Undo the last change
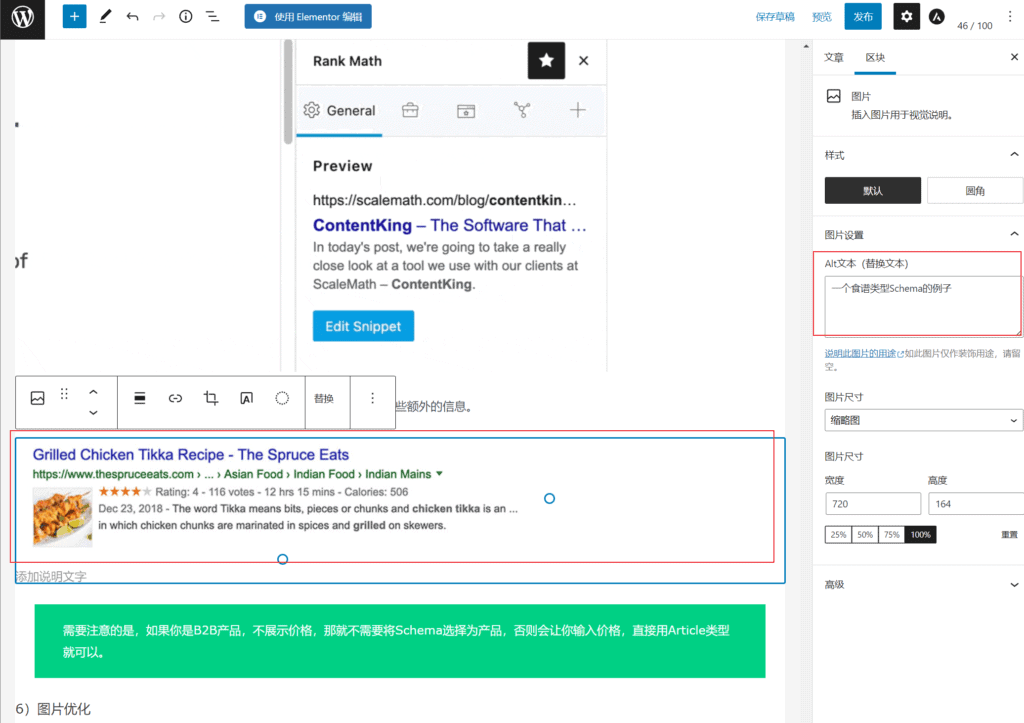 133,16
